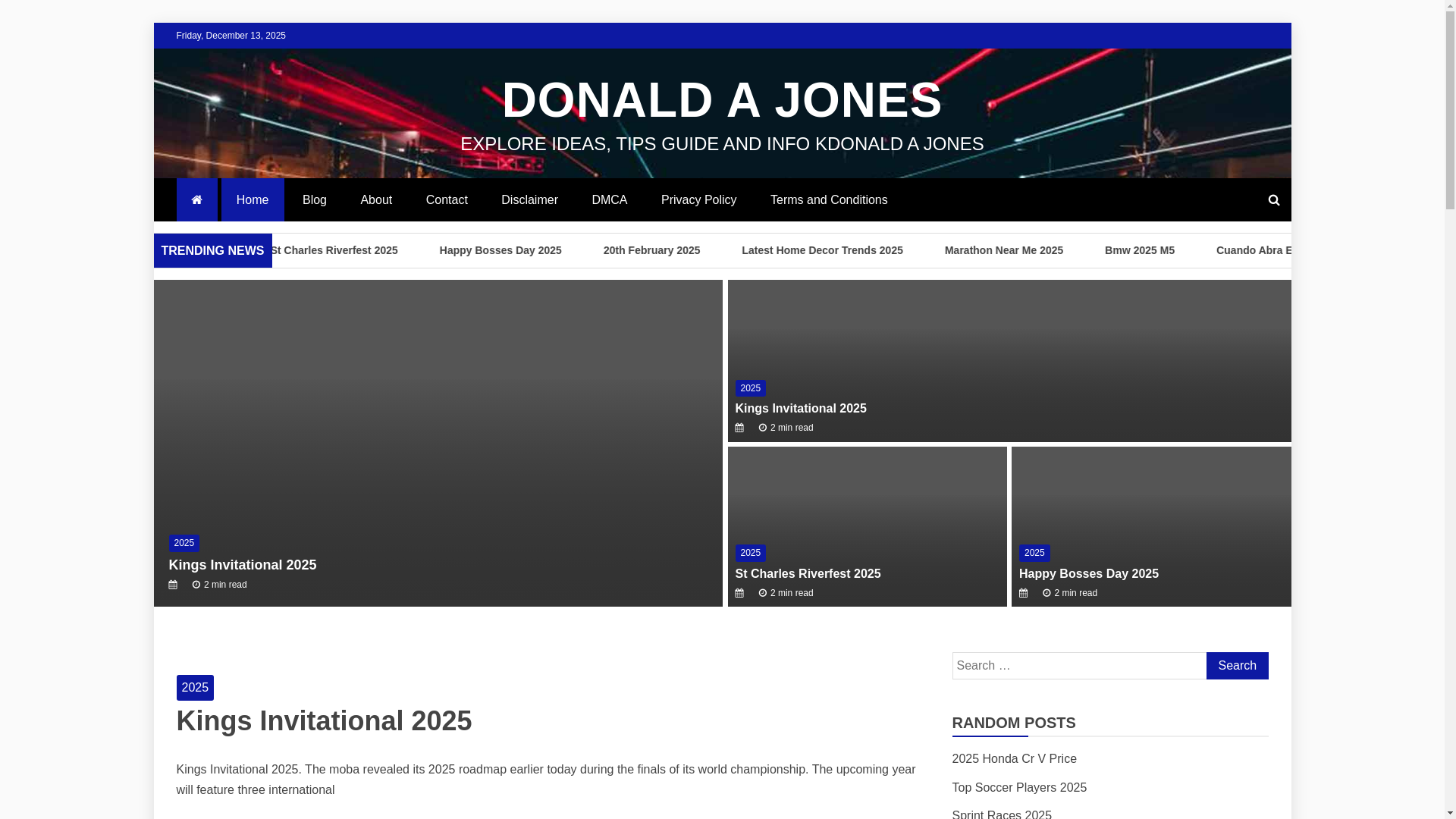Image resolution: width=1456 pixels, height=819 pixels.
Task: Click the site tagline EXPLORE IDEAS text
Action: [x=722, y=144]
